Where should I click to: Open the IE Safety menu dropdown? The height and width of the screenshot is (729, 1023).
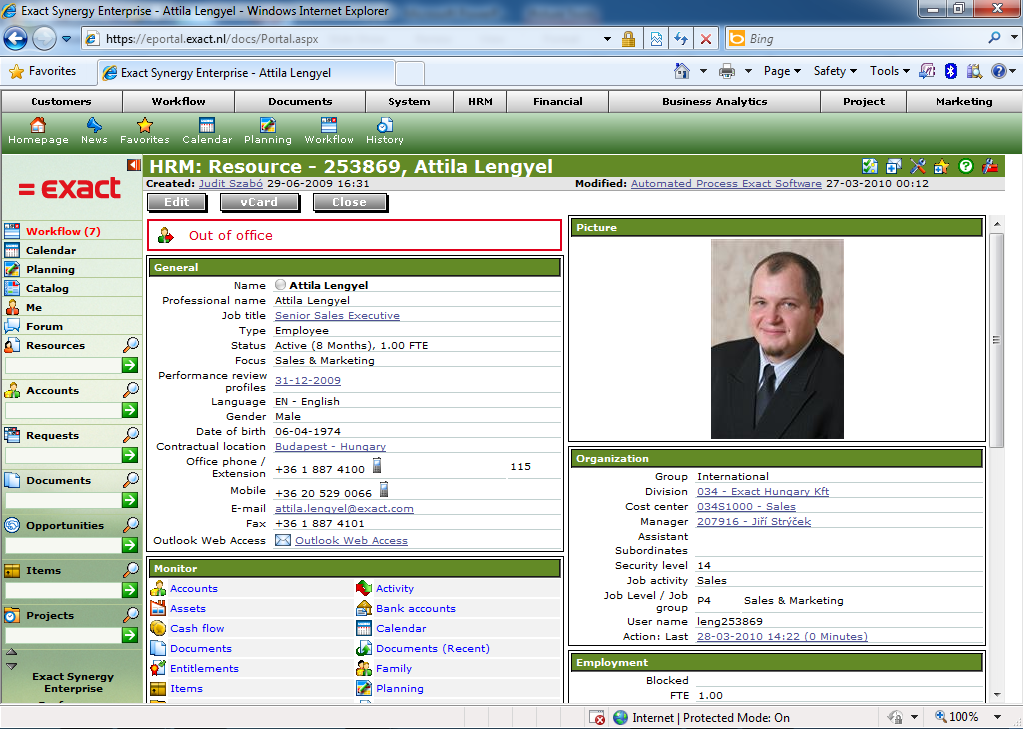click(835, 71)
